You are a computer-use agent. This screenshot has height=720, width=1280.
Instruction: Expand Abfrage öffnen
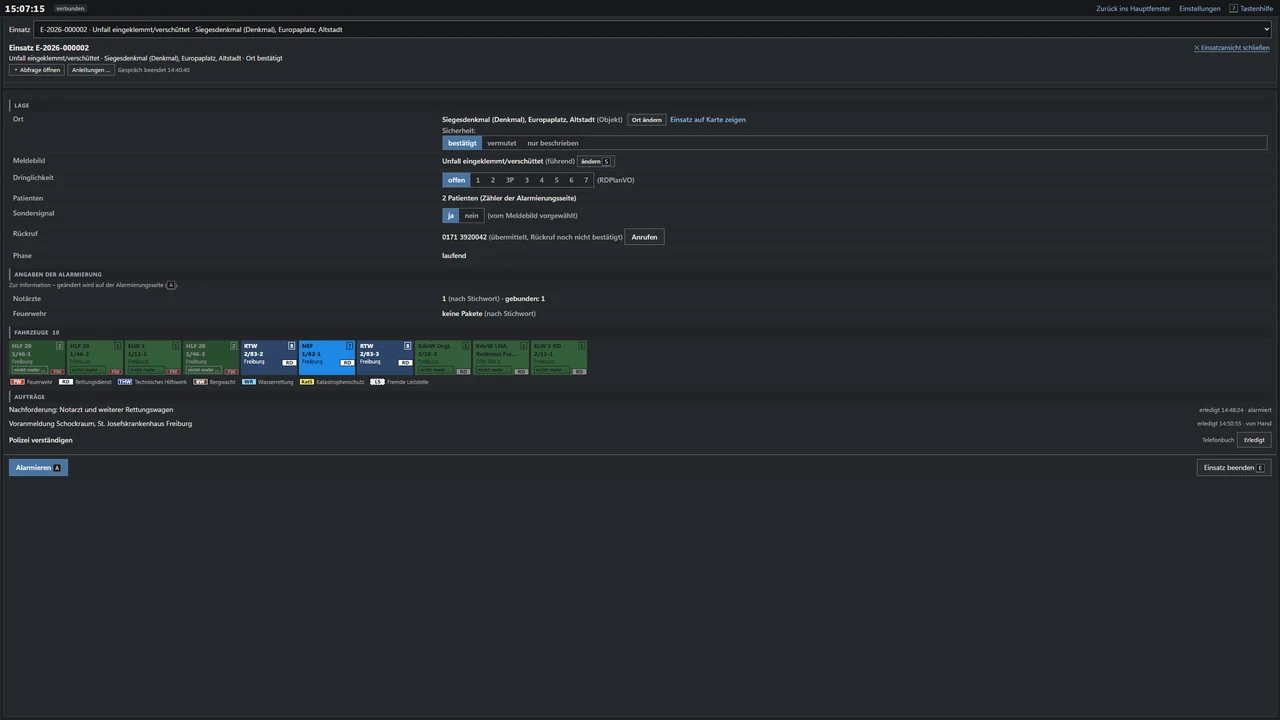pos(37,70)
